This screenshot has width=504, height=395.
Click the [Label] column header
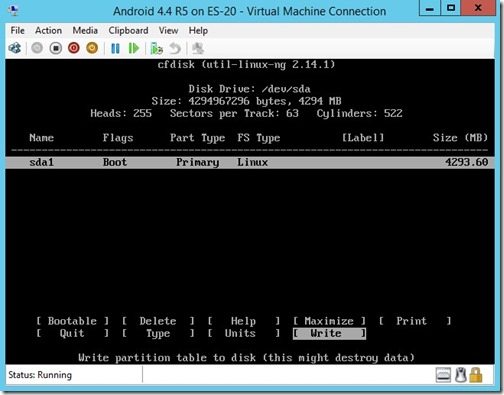click(x=363, y=138)
